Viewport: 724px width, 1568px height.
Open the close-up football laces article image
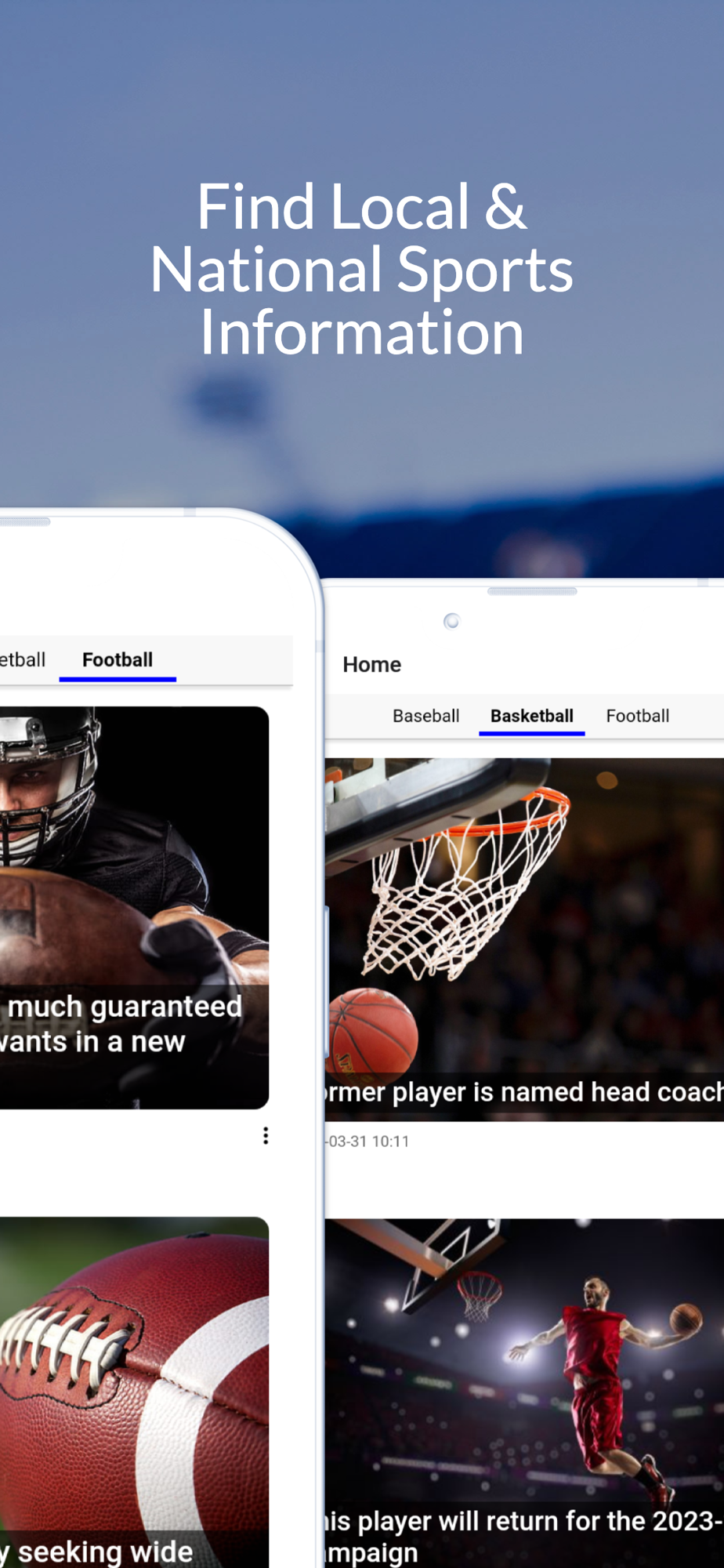[x=134, y=1392]
